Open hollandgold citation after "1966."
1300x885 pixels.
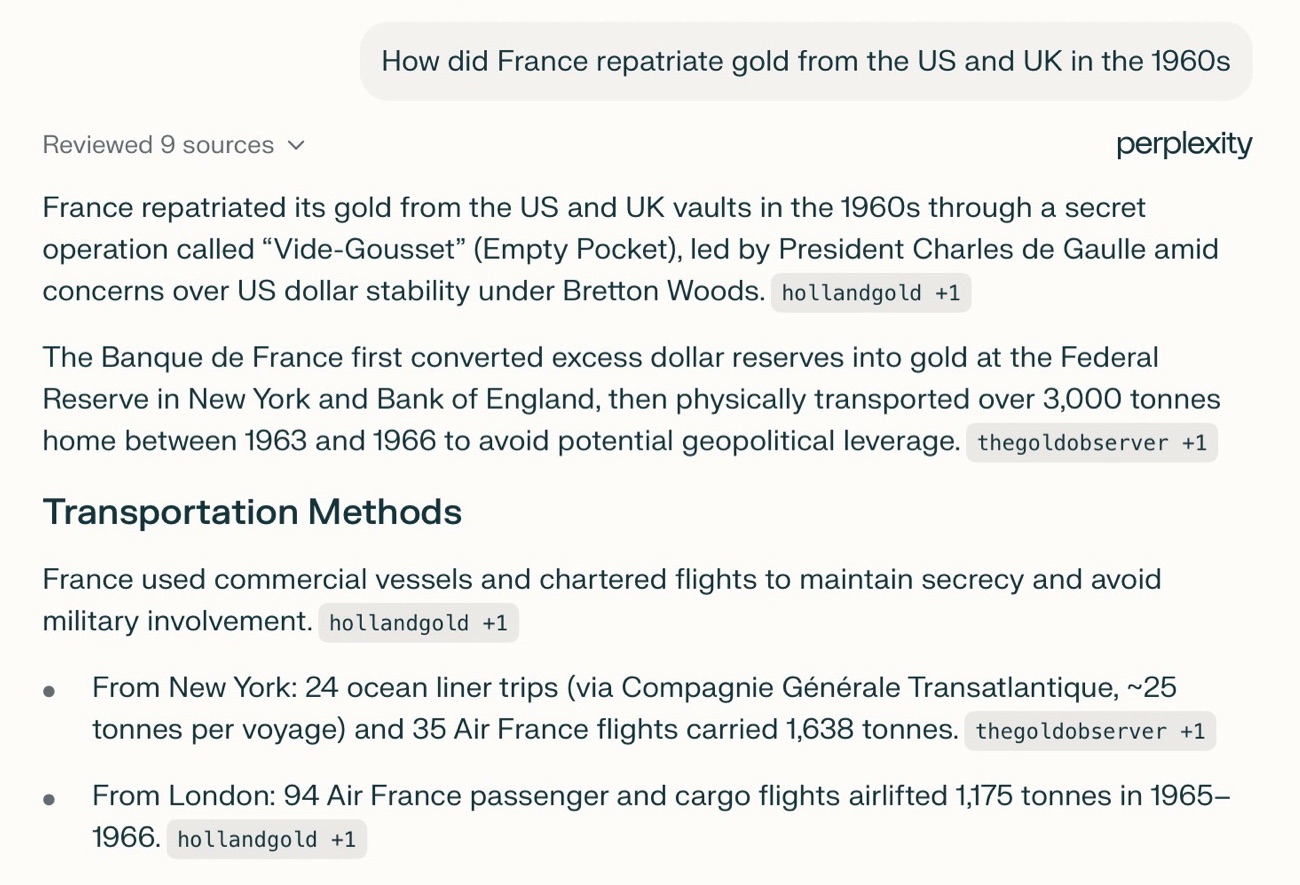tap(266, 839)
